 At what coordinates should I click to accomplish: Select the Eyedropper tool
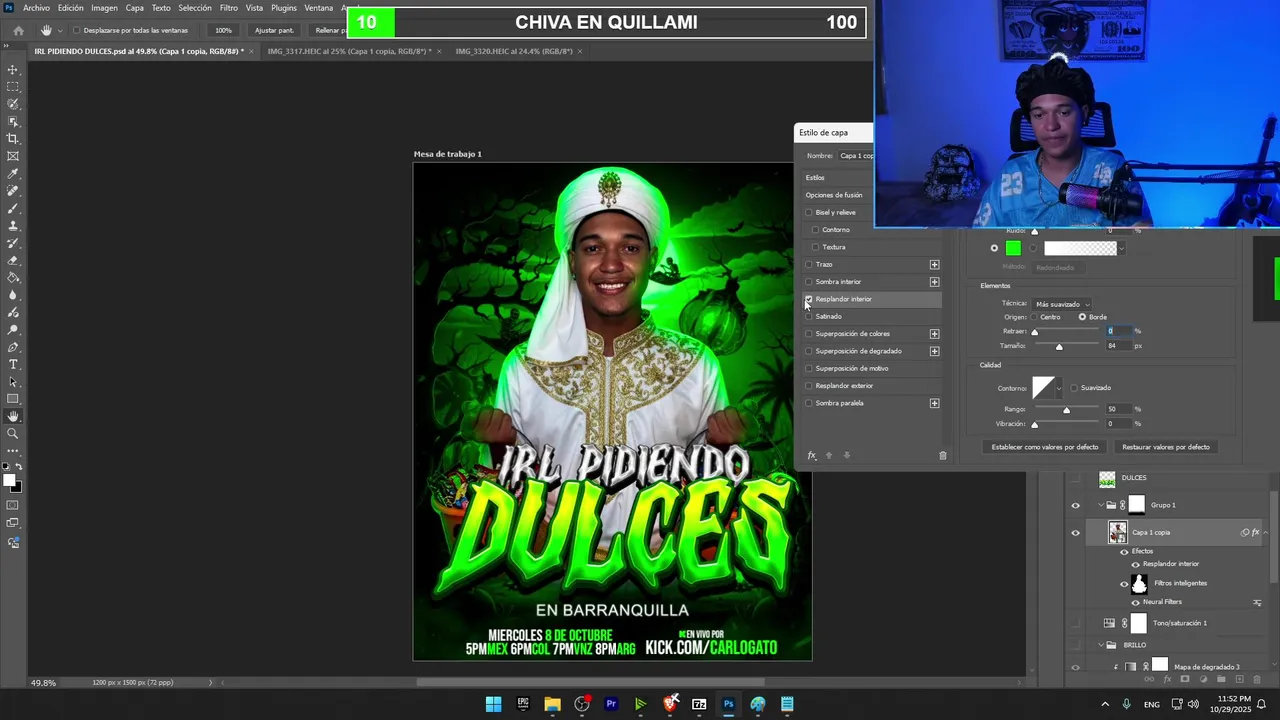tap(13, 174)
